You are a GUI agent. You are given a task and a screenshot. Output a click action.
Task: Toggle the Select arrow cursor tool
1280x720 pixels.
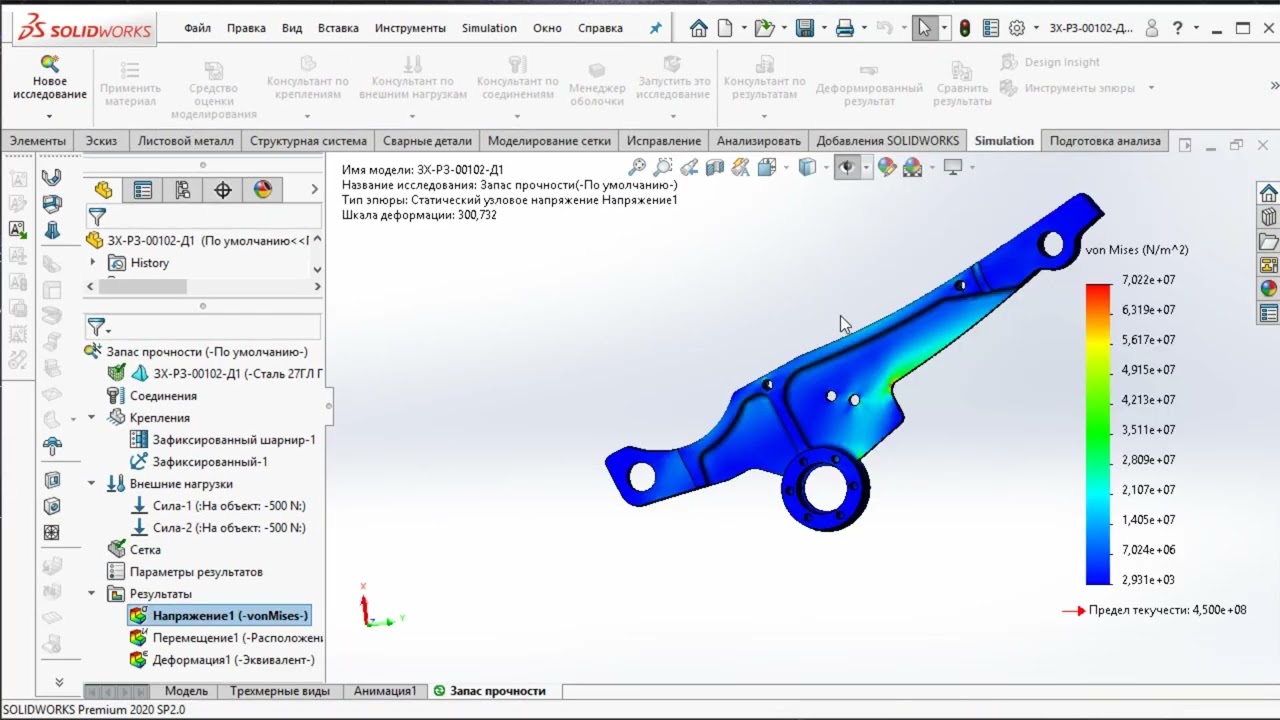[924, 28]
